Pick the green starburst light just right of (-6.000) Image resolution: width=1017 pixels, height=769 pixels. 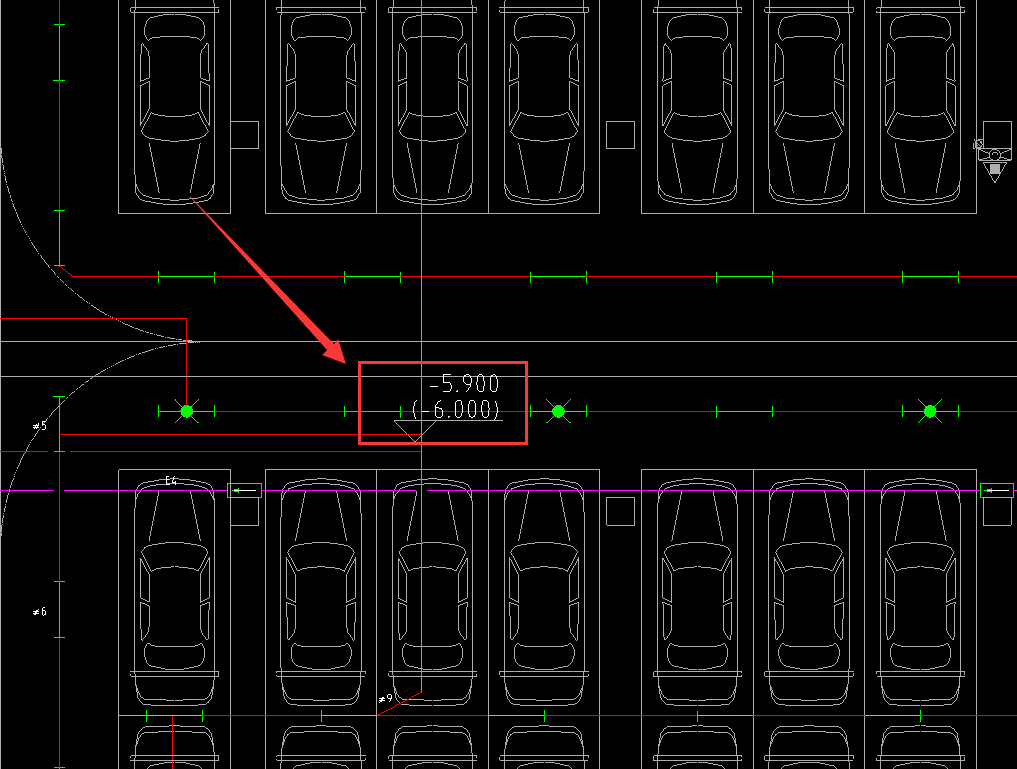click(558, 411)
